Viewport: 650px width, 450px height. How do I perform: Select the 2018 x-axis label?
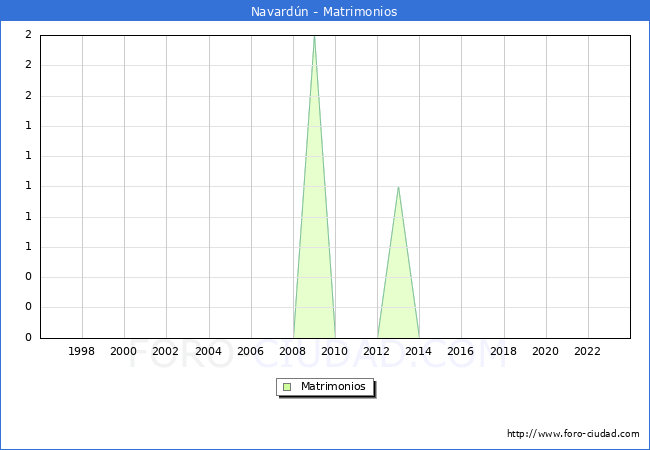click(504, 351)
